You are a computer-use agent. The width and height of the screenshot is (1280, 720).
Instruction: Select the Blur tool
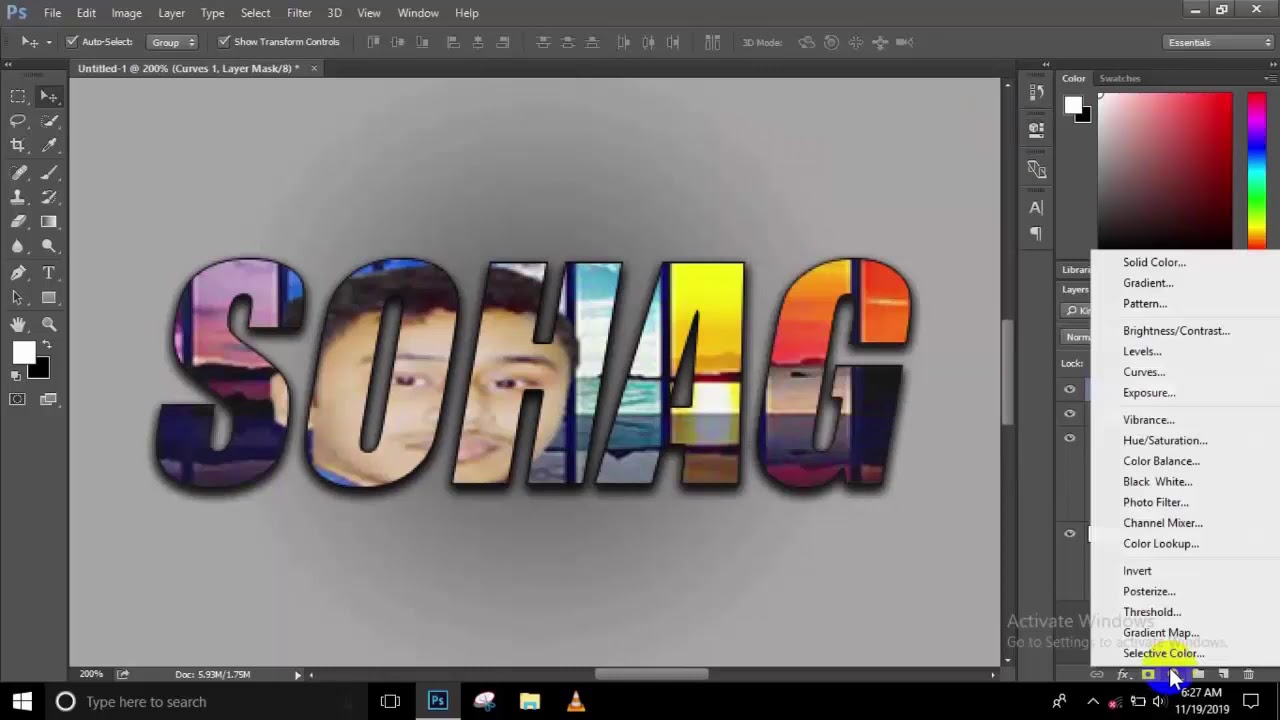pos(18,247)
